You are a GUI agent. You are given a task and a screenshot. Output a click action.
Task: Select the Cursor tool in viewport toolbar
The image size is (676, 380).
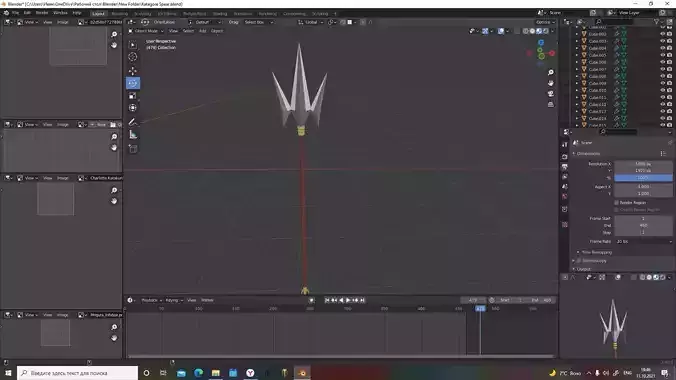133,57
